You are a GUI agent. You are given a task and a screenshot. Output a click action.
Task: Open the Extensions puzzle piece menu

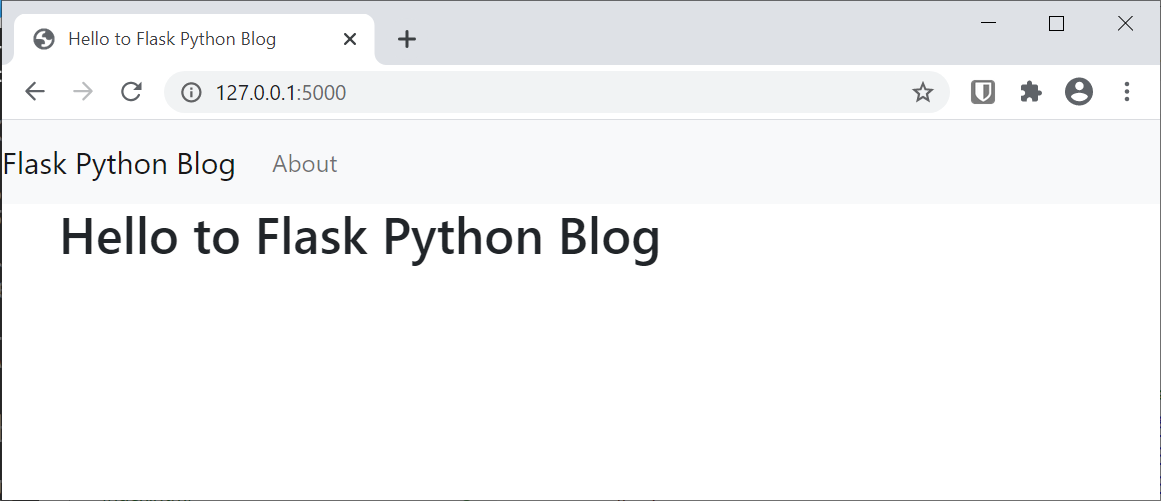[x=1030, y=92]
